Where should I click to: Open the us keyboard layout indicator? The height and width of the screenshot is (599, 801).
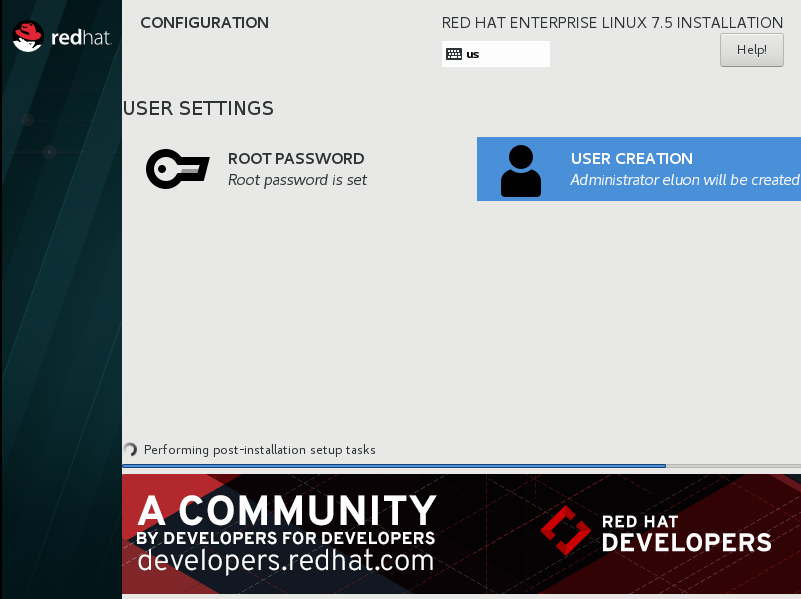[496, 54]
